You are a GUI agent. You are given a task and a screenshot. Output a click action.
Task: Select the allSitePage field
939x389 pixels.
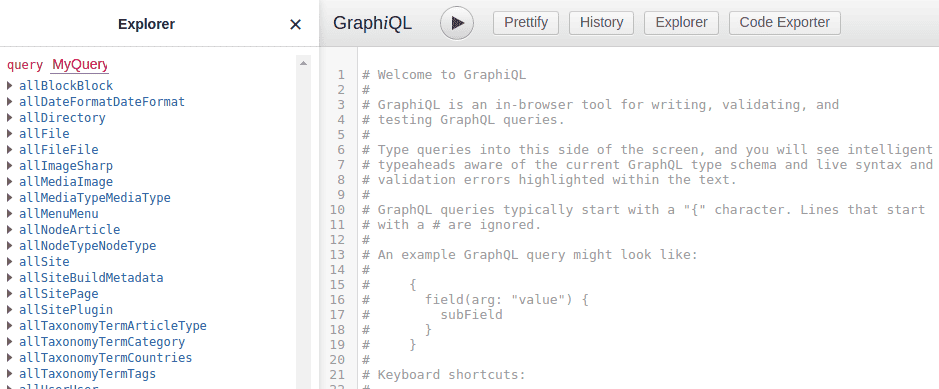(59, 294)
